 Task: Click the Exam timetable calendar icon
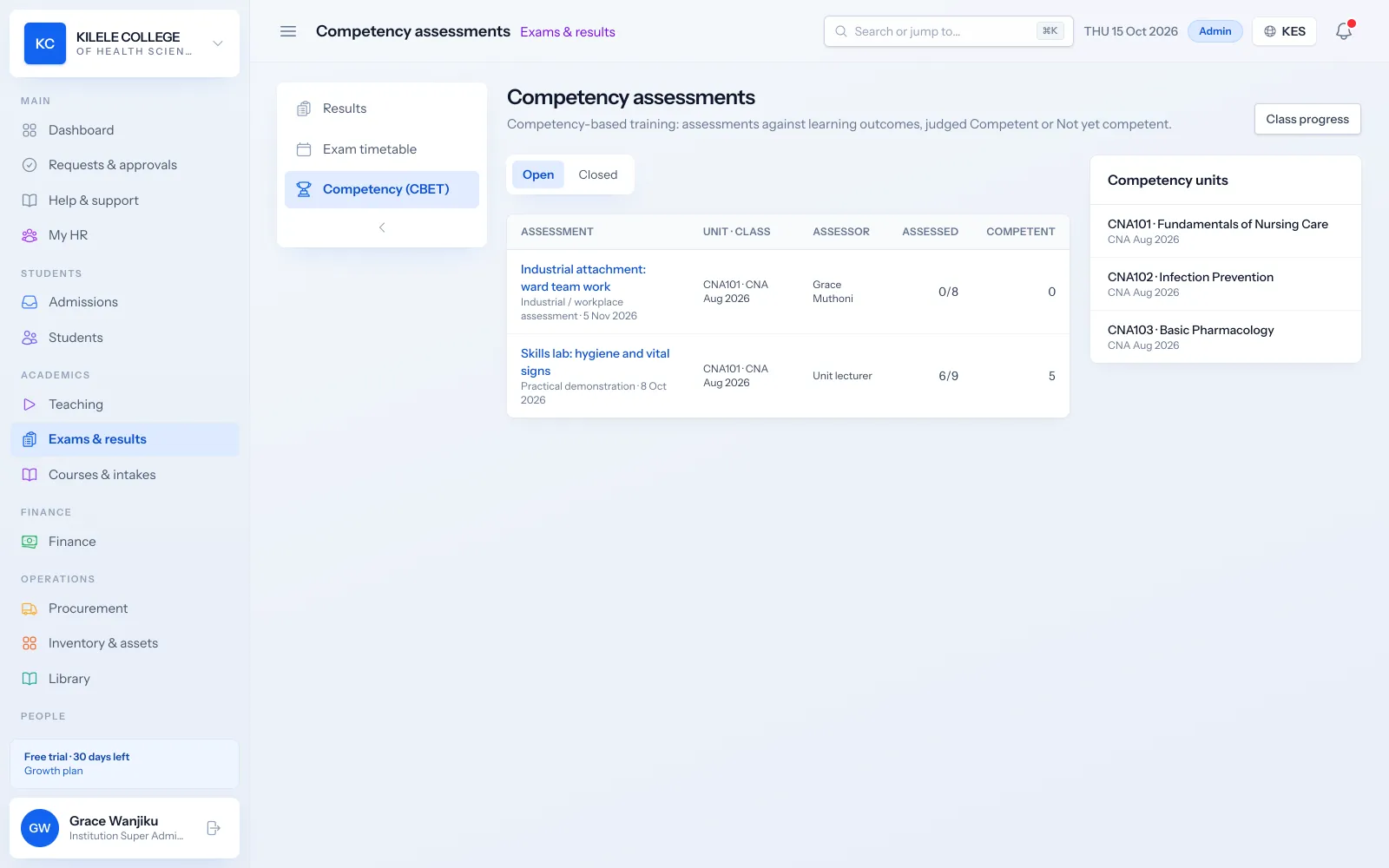coord(304,149)
